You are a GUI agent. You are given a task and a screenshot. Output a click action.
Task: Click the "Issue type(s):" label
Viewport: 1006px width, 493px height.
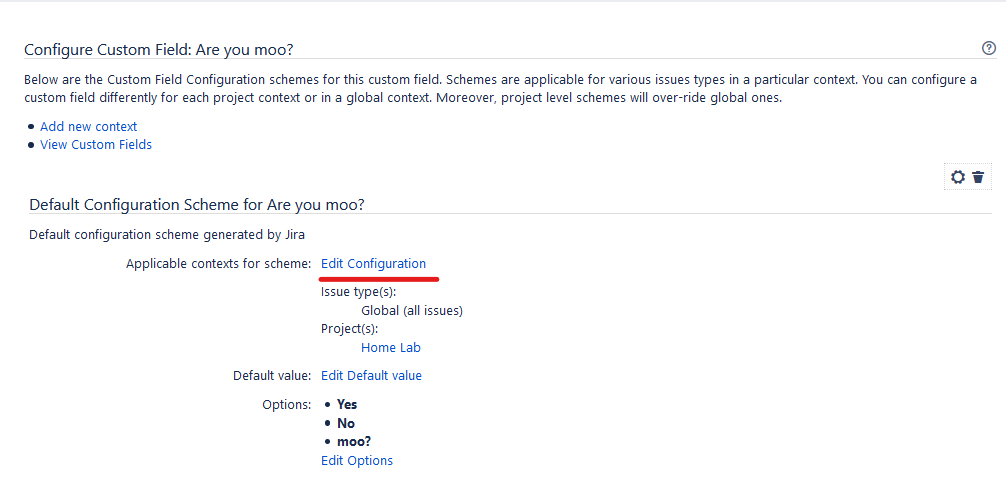[358, 291]
